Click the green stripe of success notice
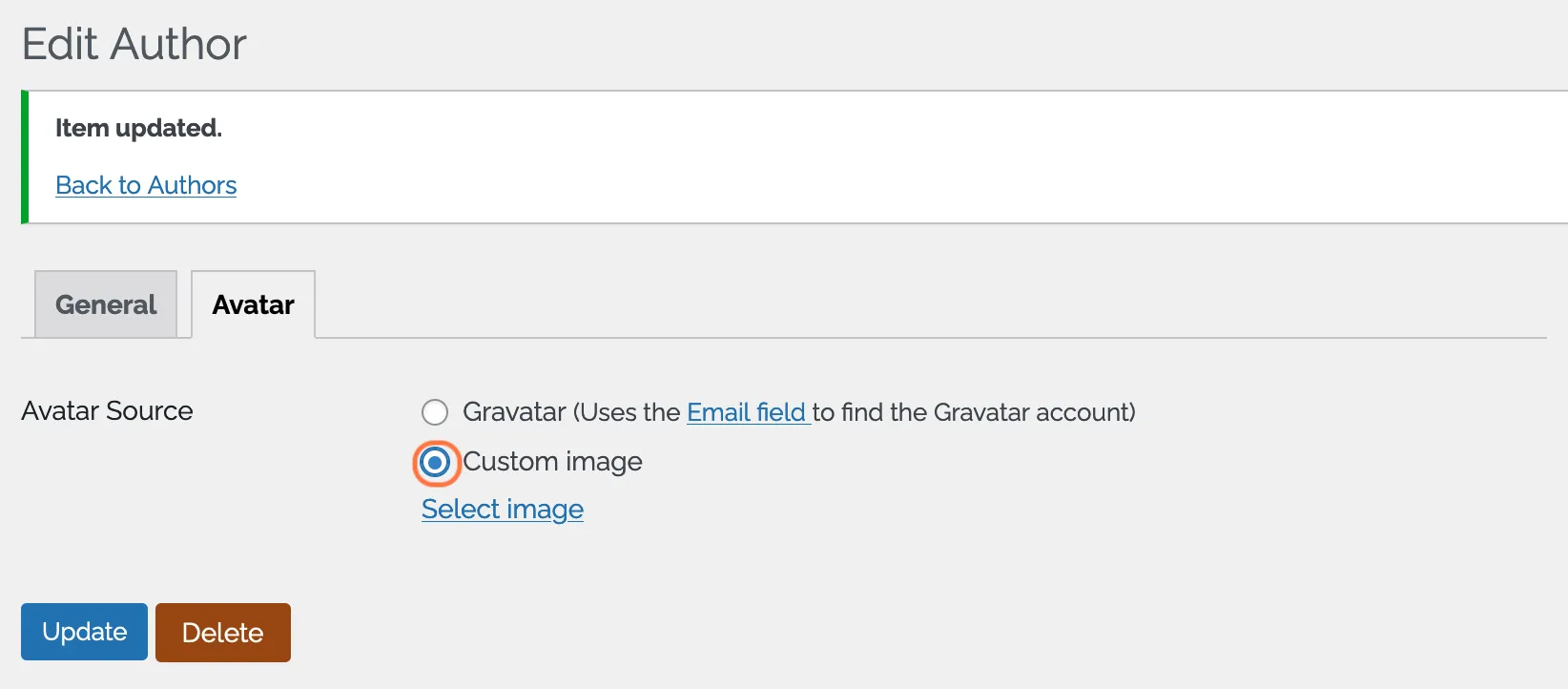Screen dimensions: 1568x689 coord(25,157)
